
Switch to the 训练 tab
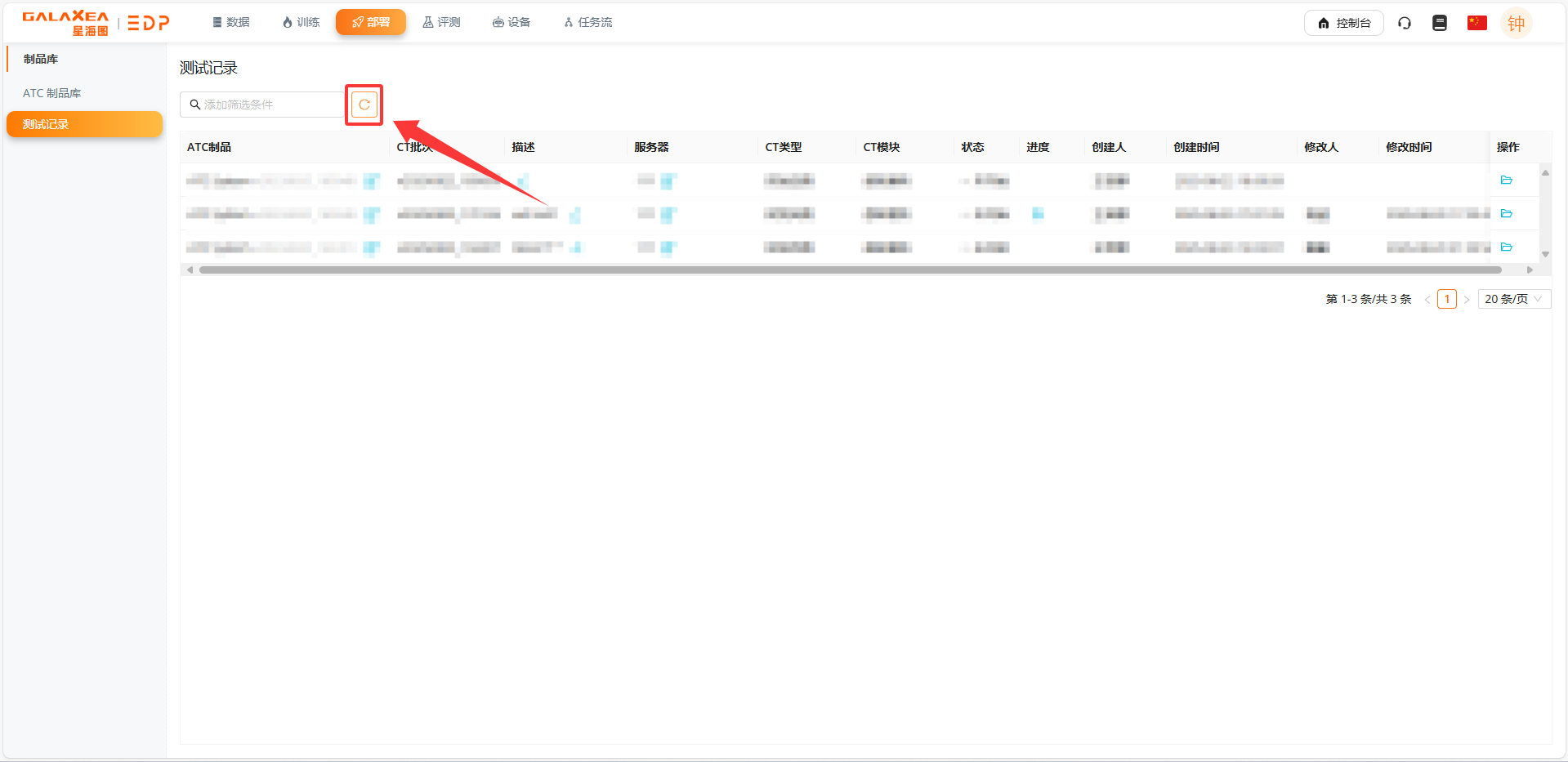[x=301, y=22]
